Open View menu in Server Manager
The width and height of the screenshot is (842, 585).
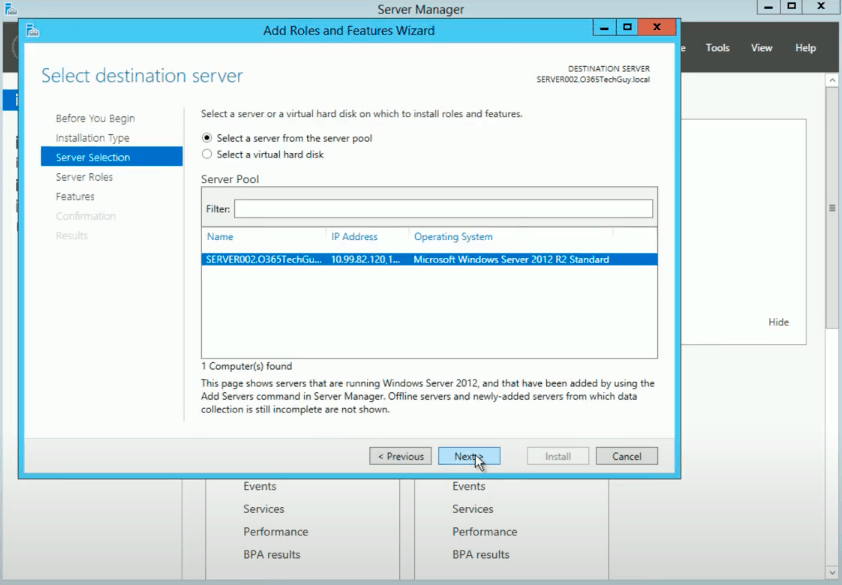pos(761,48)
